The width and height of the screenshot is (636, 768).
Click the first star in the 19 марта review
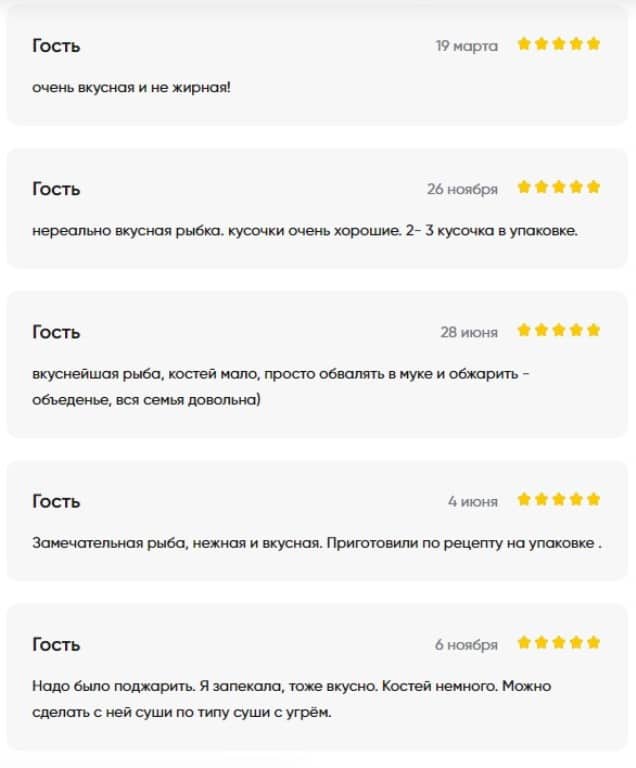[x=524, y=44]
